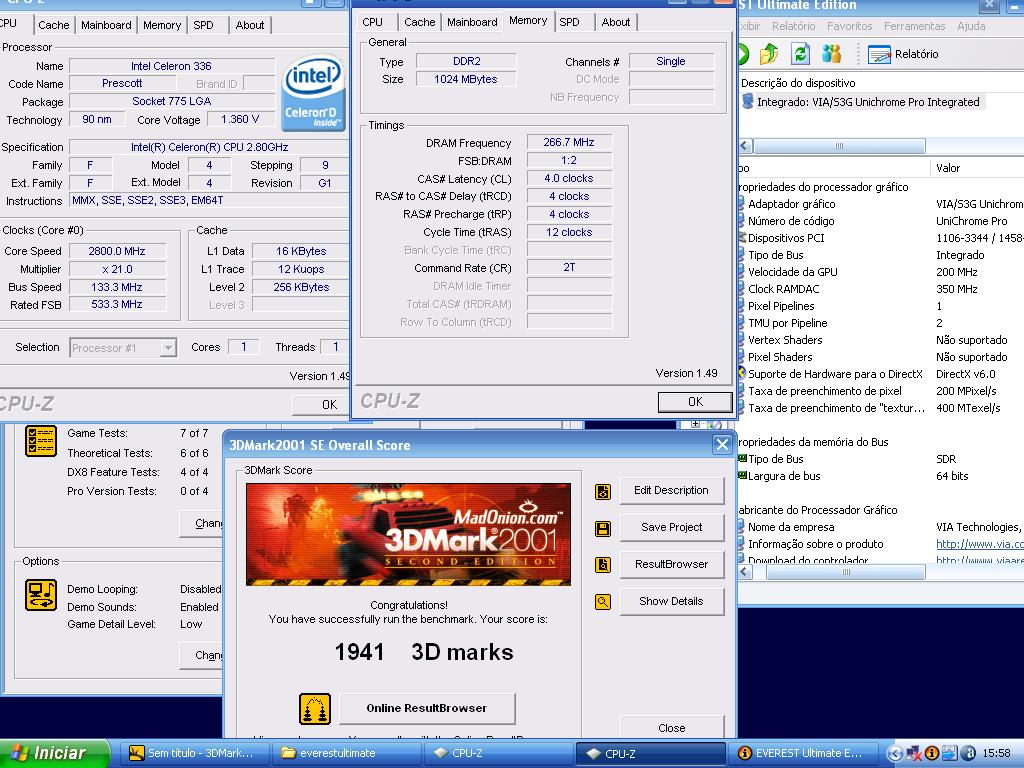Click the Show Details magnifier icon
The width and height of the screenshot is (1024, 768).
[x=603, y=601]
